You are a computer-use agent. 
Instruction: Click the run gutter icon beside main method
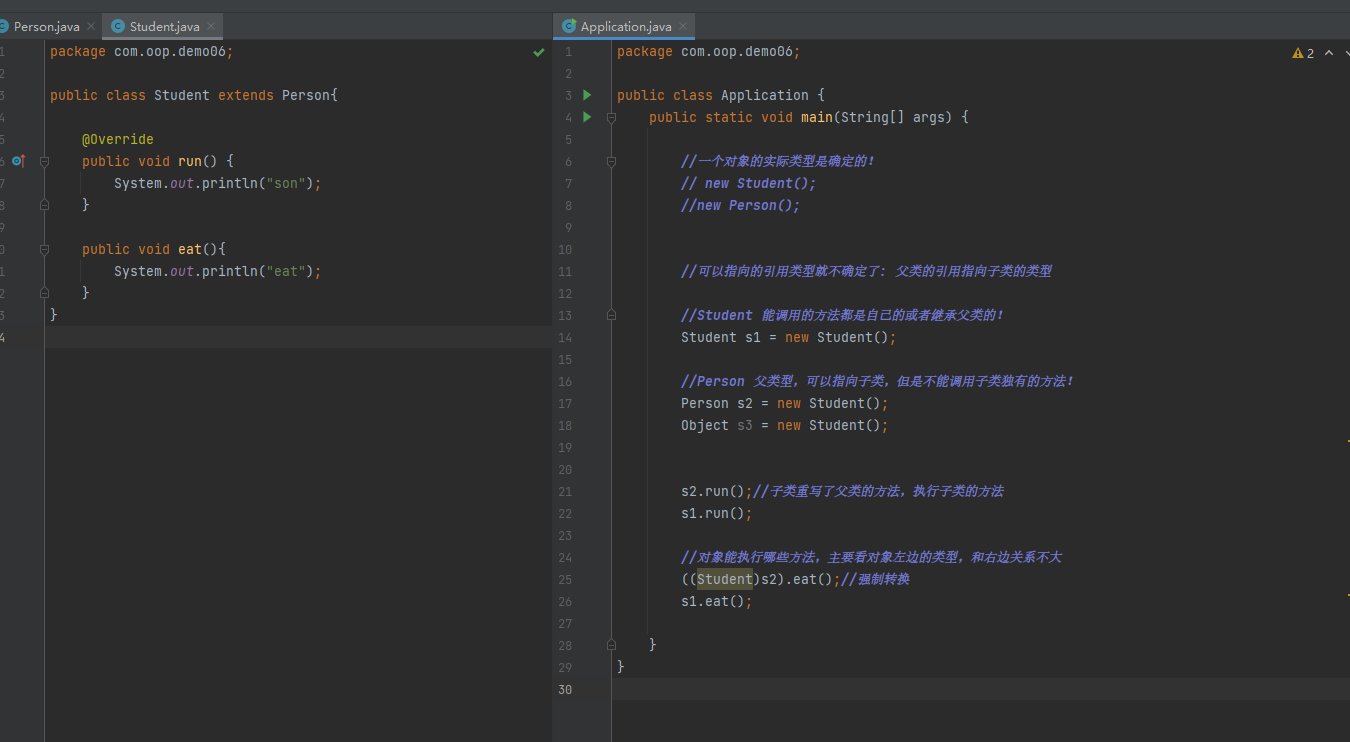coord(587,117)
